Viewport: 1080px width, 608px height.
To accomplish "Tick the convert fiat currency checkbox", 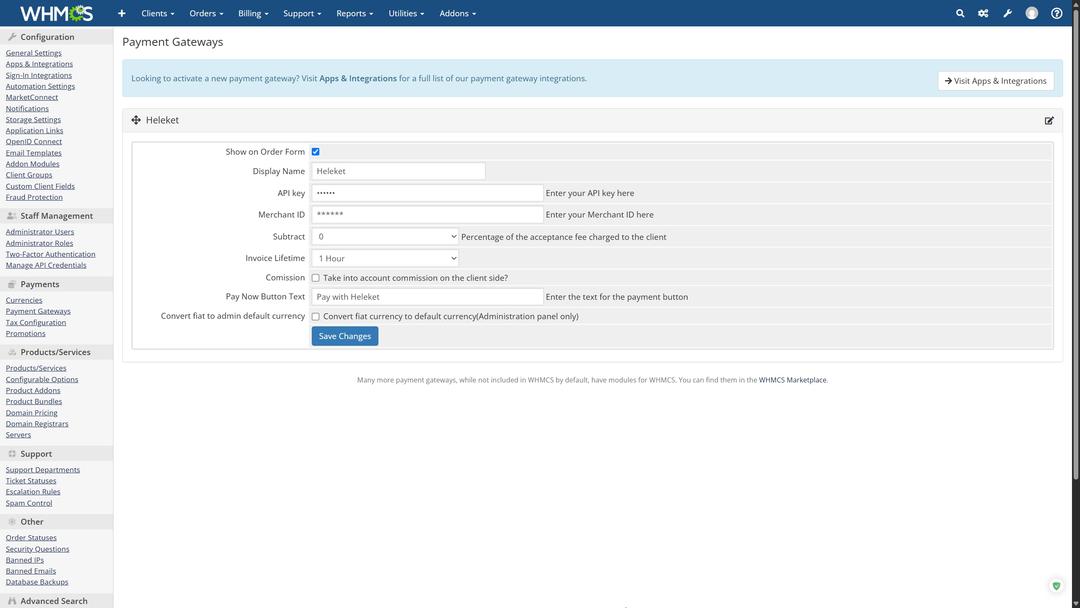I will click(x=316, y=317).
